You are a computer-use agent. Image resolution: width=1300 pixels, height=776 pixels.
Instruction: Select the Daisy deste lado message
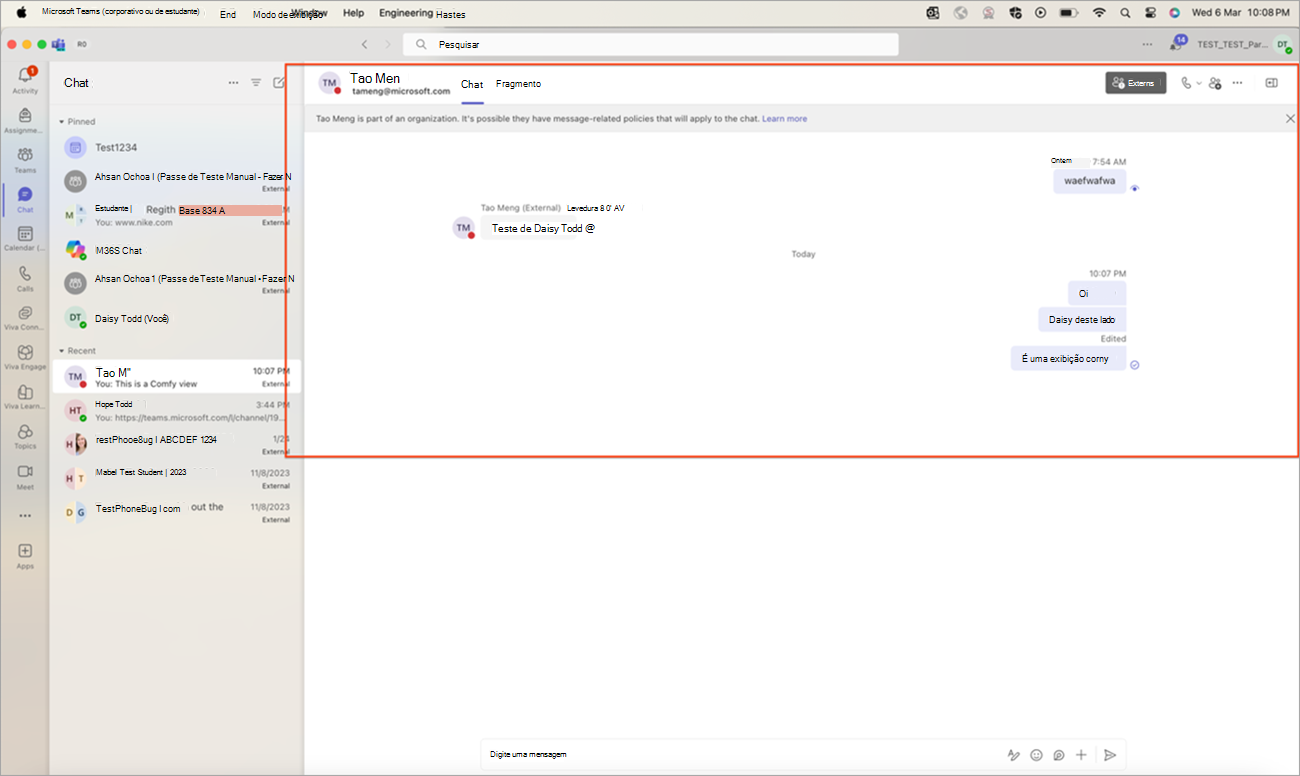[x=1082, y=320]
